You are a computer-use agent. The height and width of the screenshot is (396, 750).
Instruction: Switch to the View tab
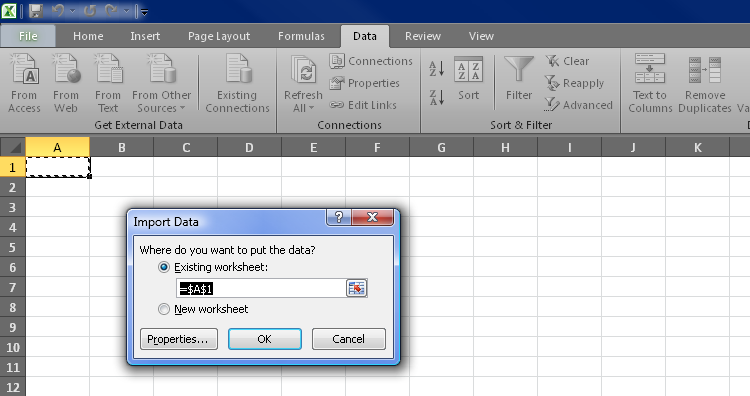[481, 36]
